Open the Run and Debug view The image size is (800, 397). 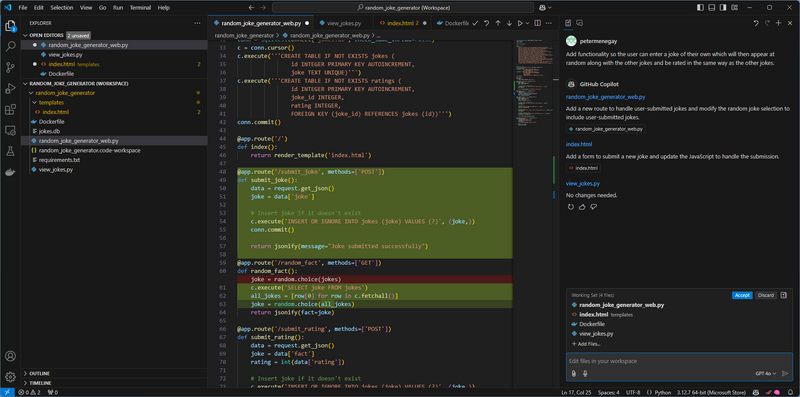tap(10, 88)
